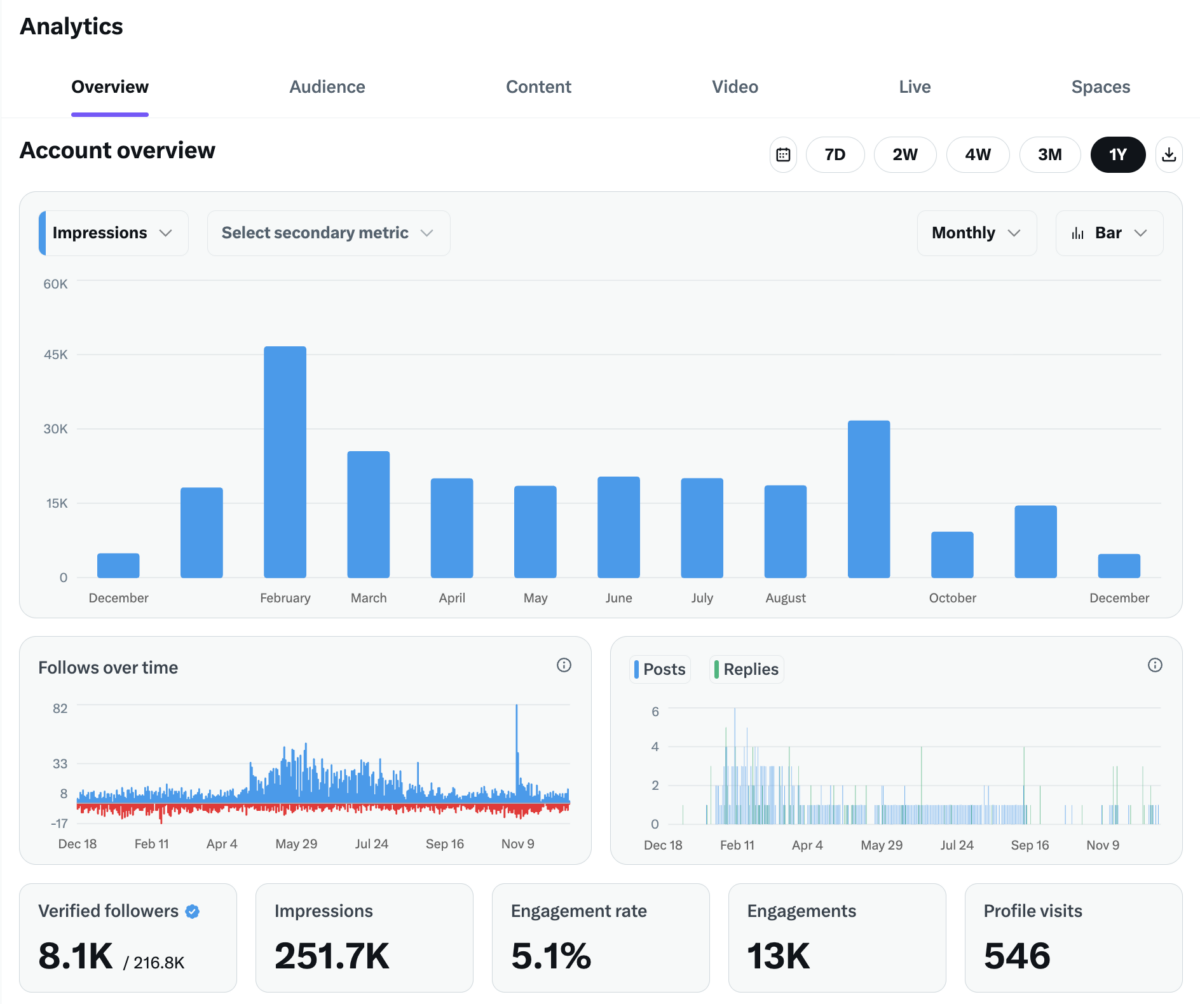Click the verified badge next to Verified followers

[191, 911]
